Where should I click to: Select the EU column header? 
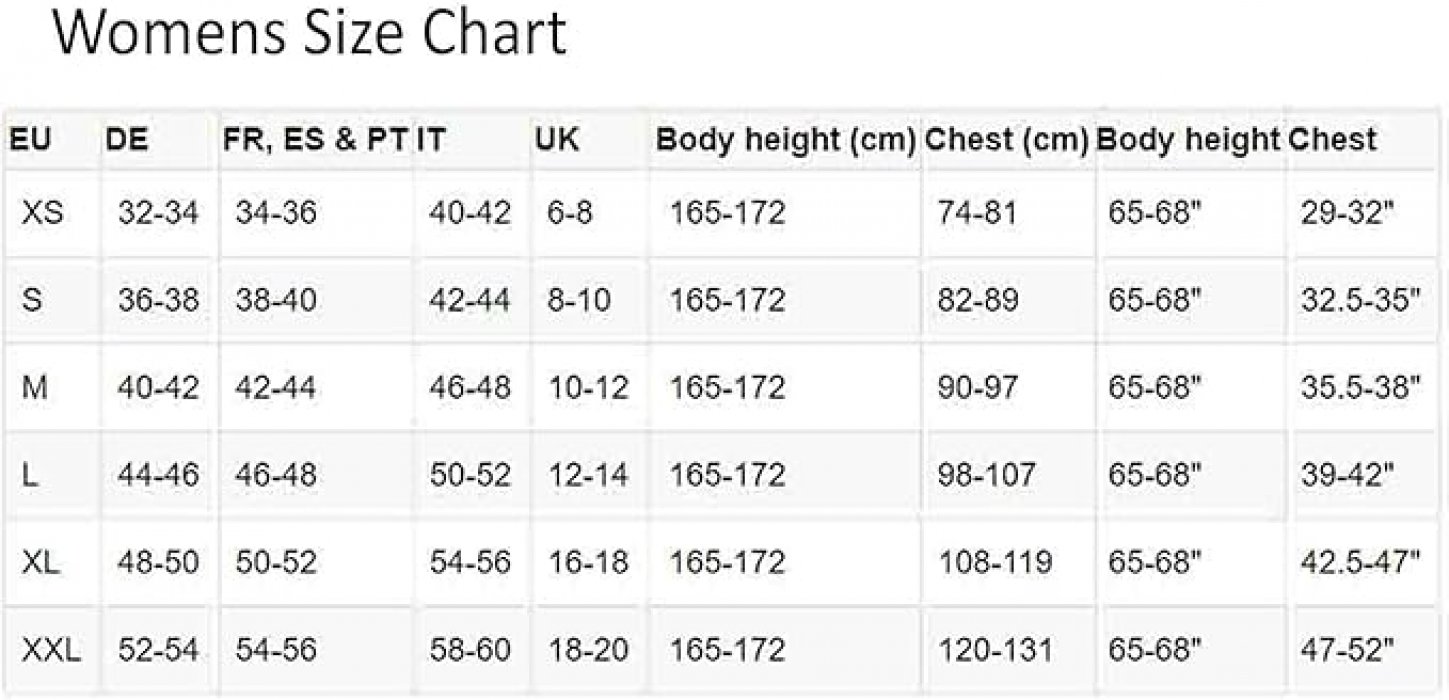click(30, 139)
